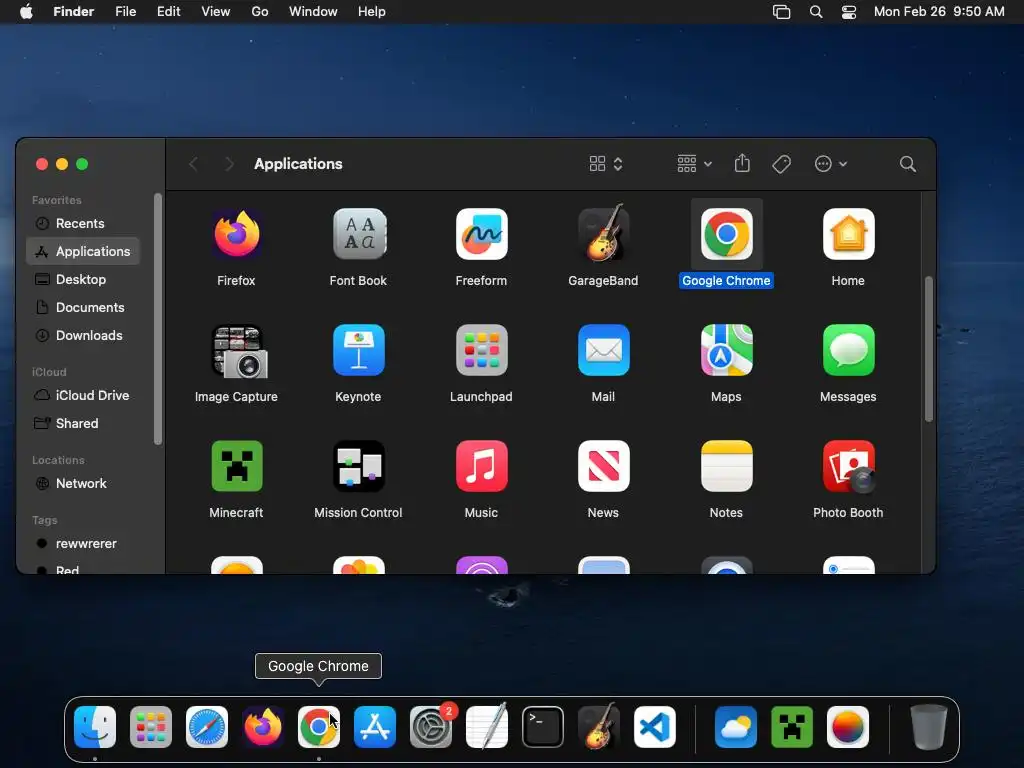Viewport: 1024px width, 768px height.
Task: Click the Share toolbar button
Action: pyautogui.click(x=743, y=163)
